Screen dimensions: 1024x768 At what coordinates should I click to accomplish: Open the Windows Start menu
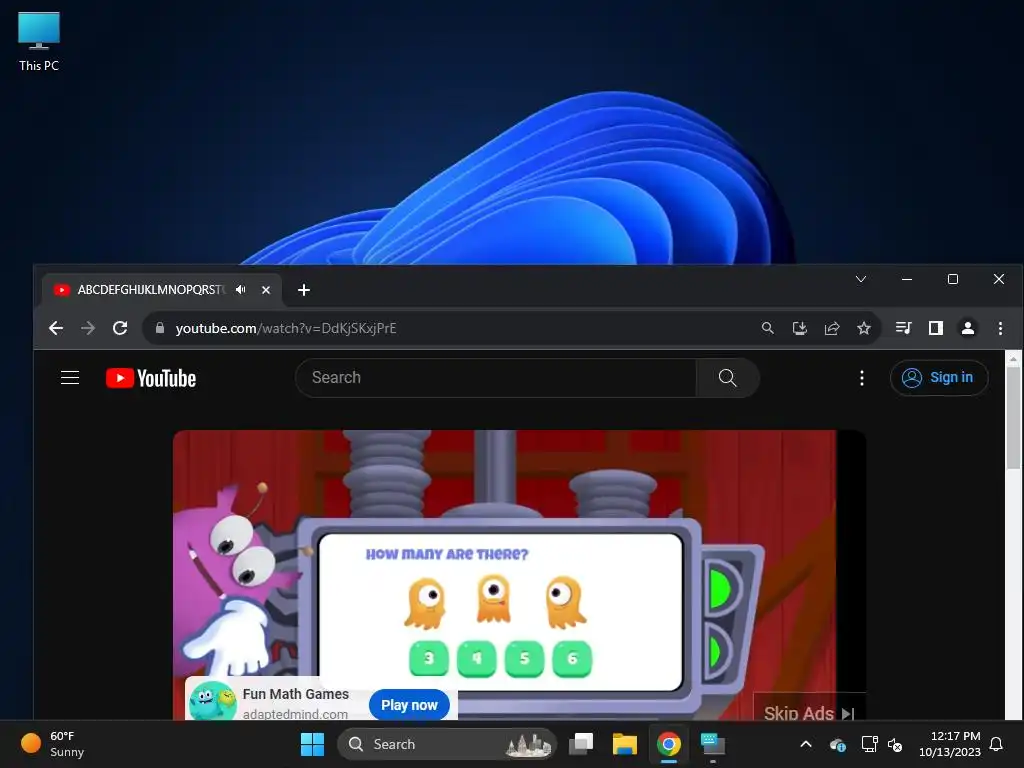pyautogui.click(x=312, y=744)
